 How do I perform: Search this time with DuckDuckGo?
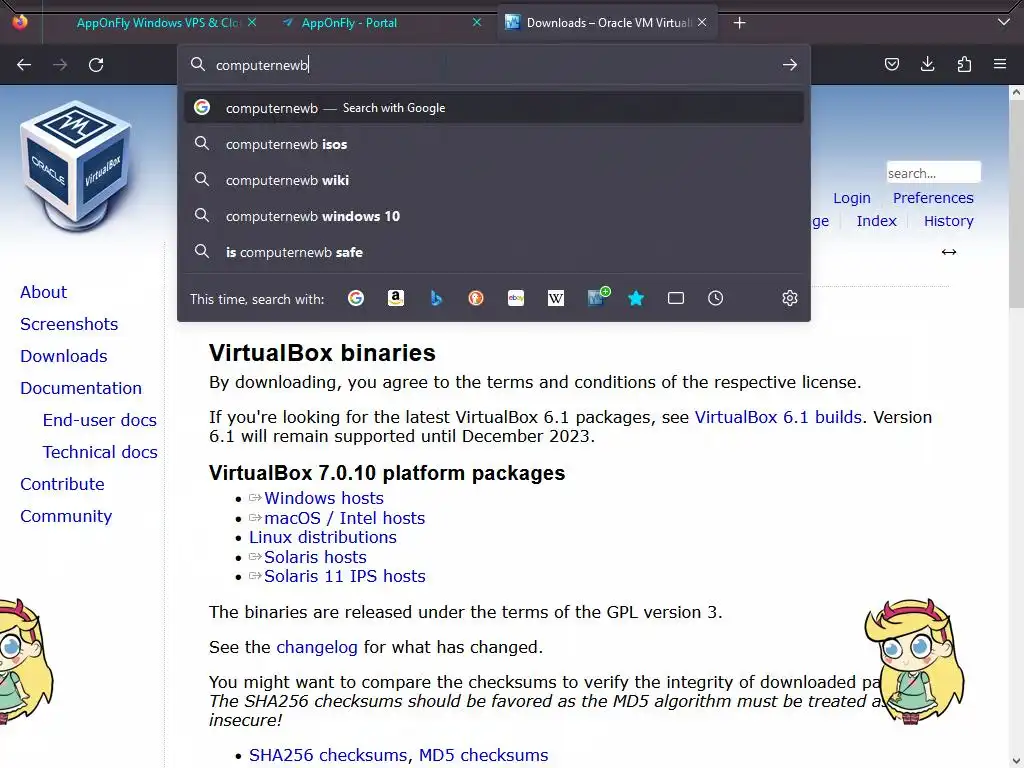[476, 298]
